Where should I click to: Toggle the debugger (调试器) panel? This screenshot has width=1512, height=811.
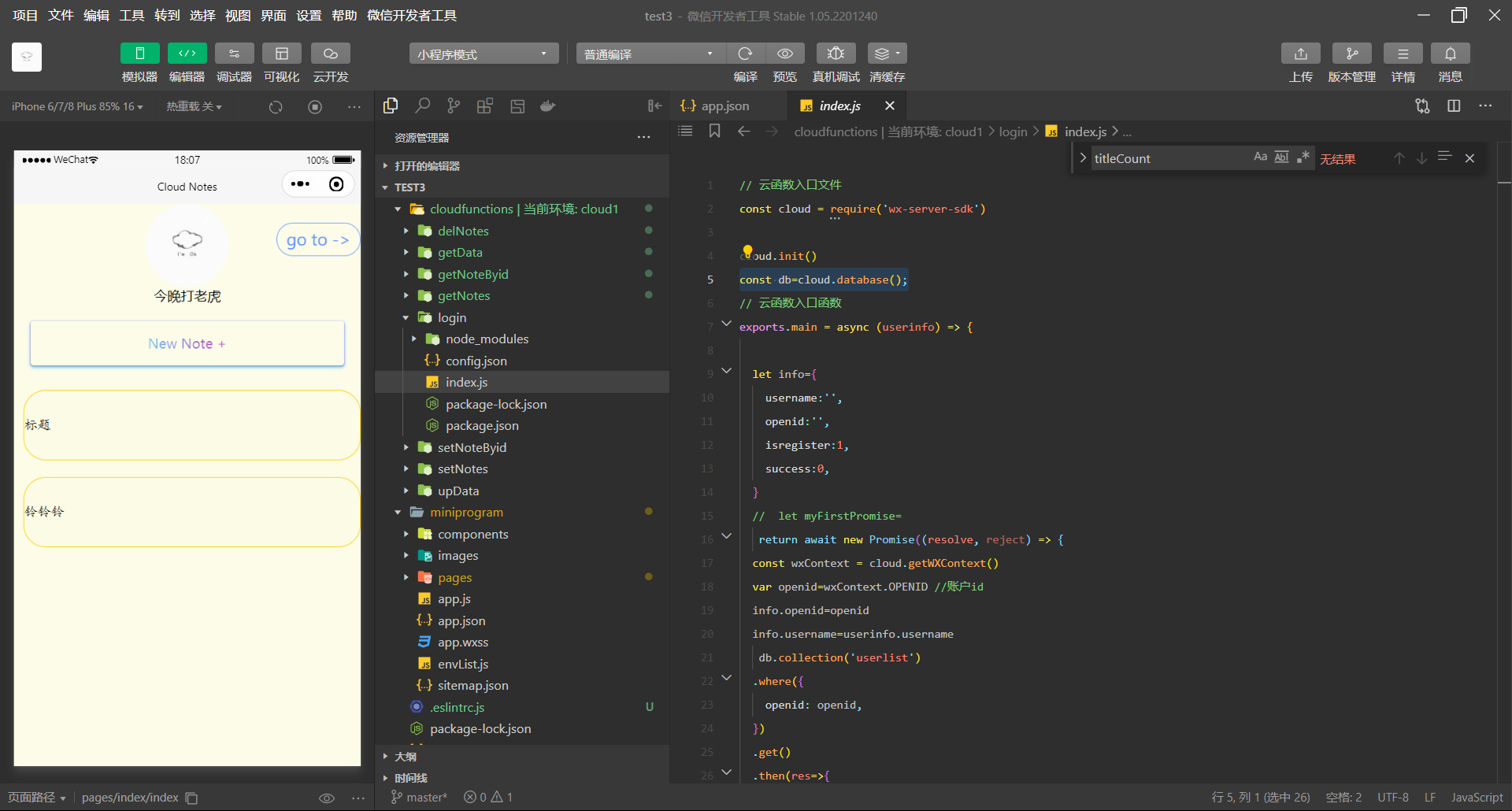234,54
